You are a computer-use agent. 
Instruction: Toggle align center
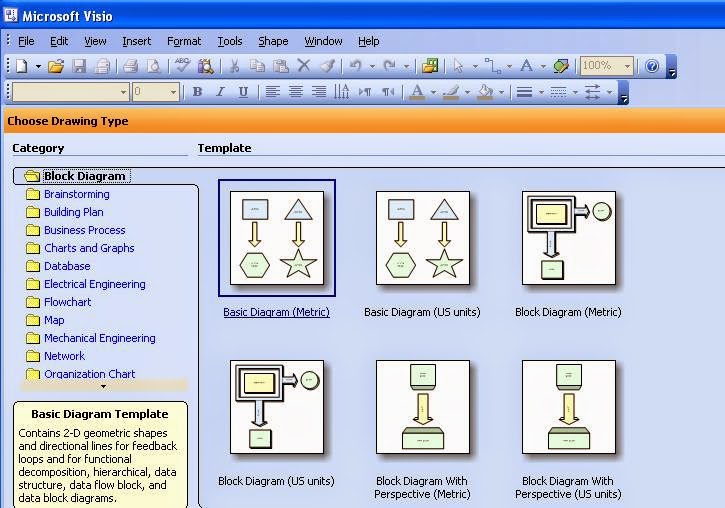[x=296, y=92]
